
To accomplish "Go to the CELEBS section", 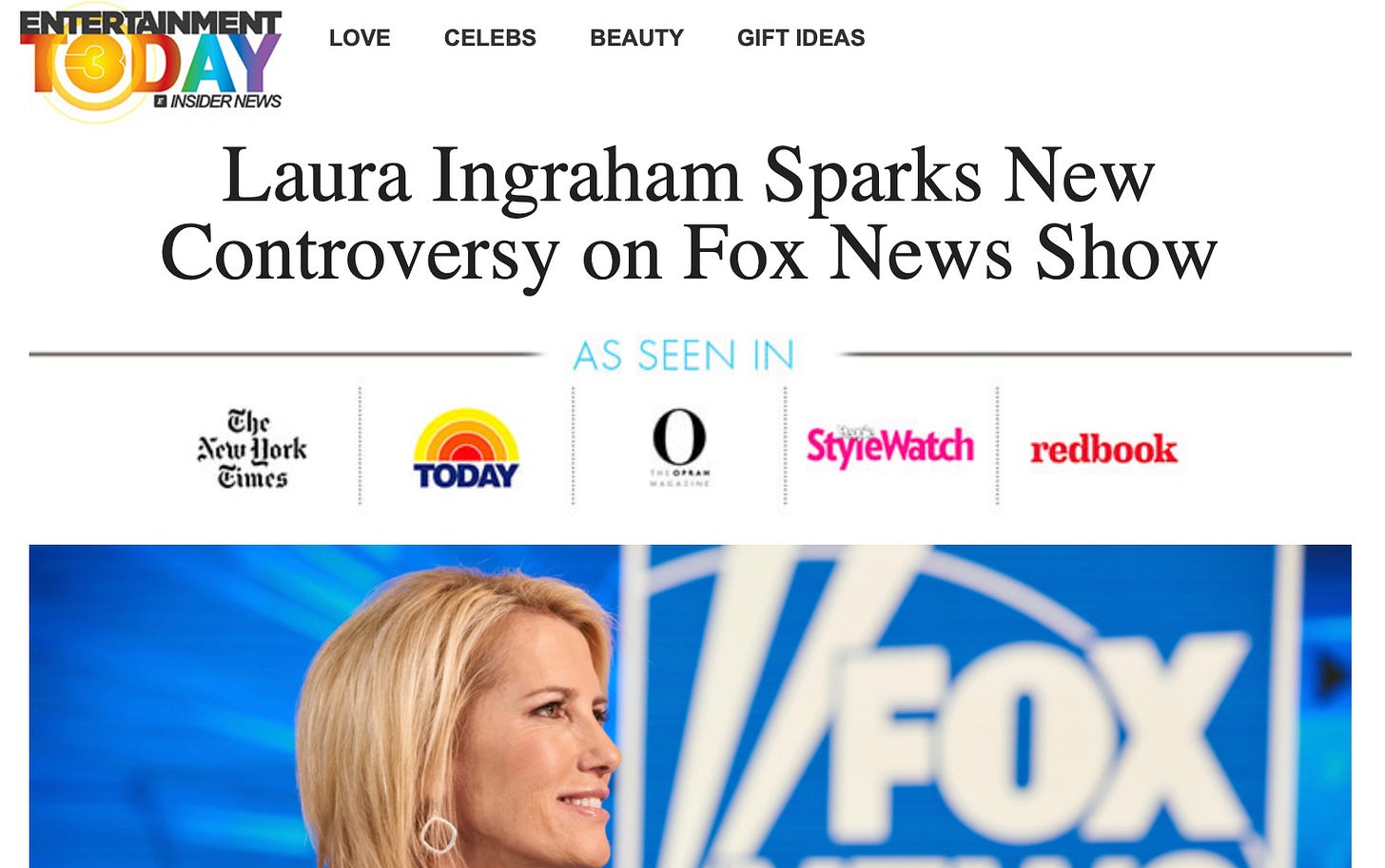I will click(490, 38).
